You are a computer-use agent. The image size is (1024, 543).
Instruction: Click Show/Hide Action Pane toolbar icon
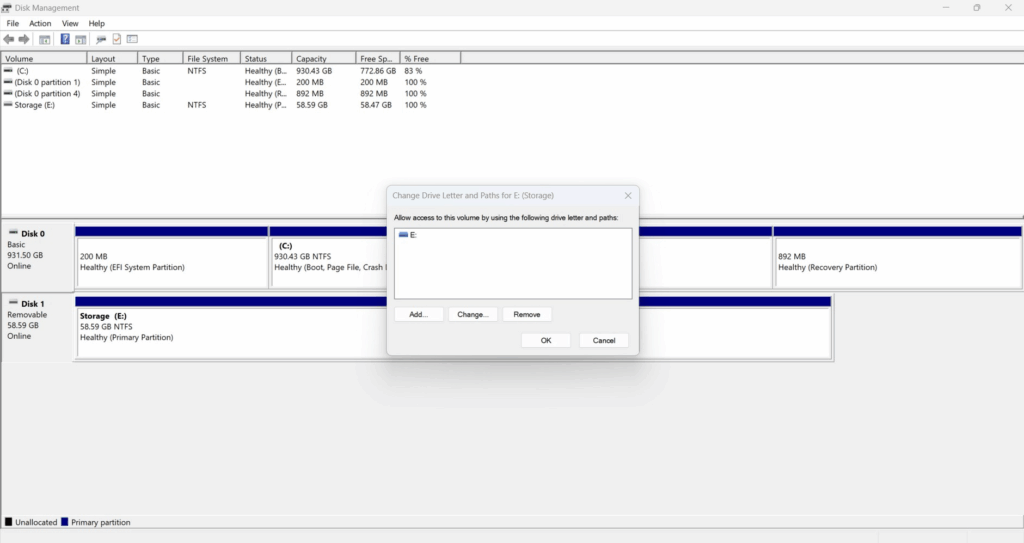(80, 39)
